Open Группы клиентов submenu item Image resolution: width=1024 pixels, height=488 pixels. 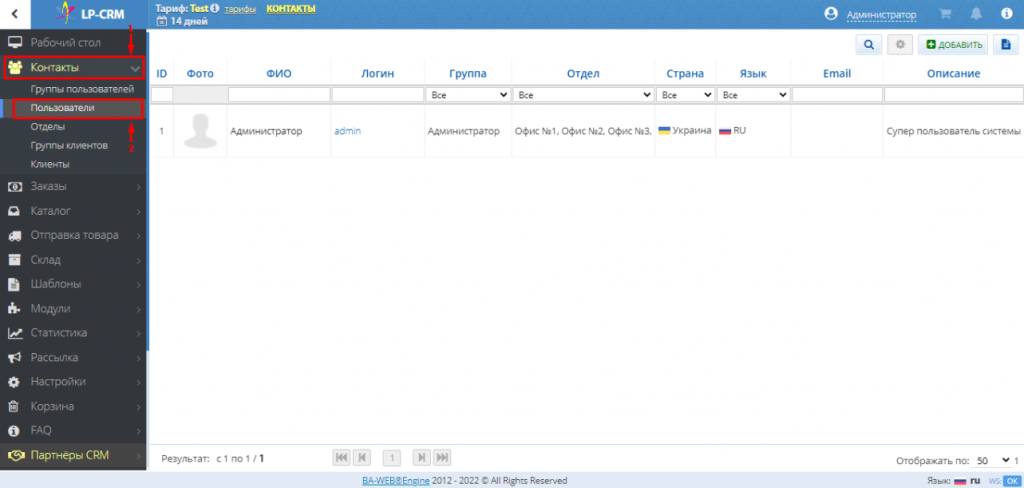[69, 145]
